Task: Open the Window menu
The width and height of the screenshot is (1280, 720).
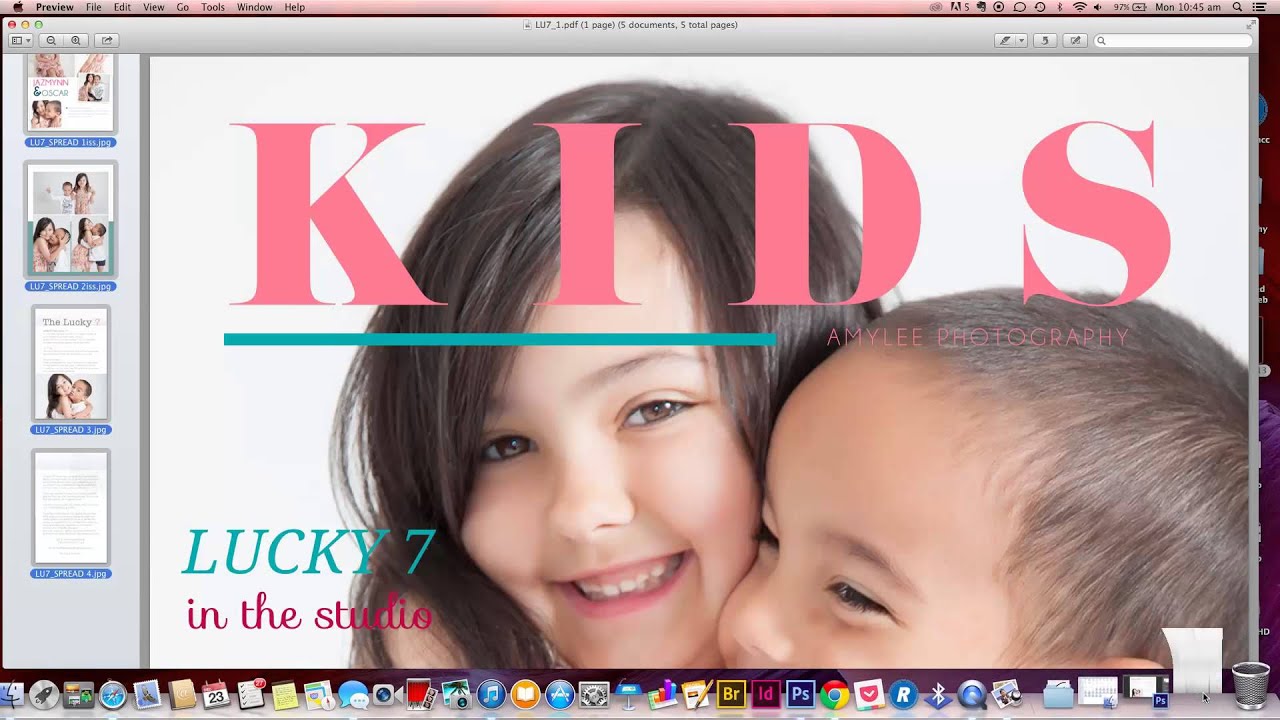Action: click(254, 7)
